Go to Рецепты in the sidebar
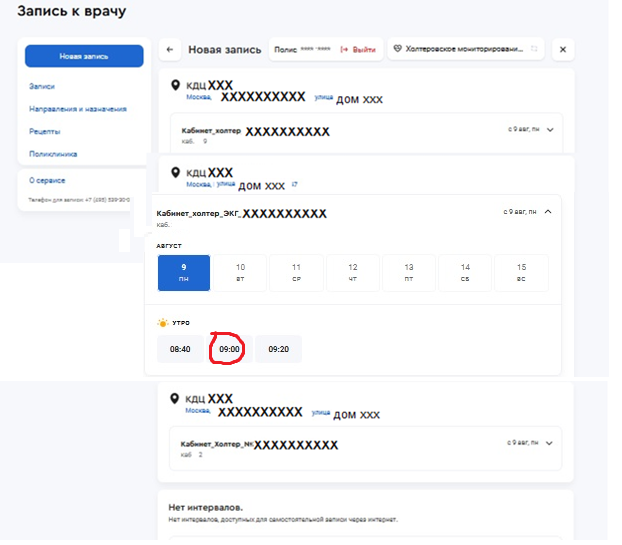Image resolution: width=622 pixels, height=545 pixels. 45,131
